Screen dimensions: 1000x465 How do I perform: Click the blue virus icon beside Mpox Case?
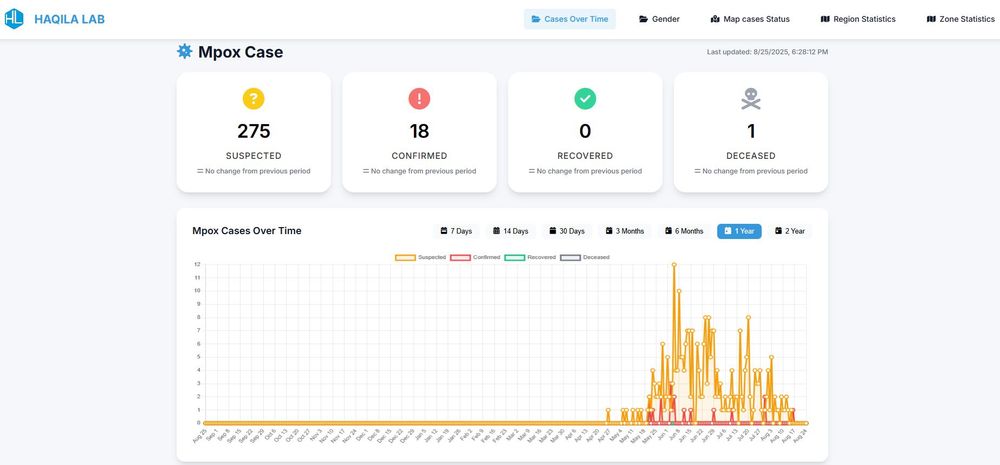184,52
